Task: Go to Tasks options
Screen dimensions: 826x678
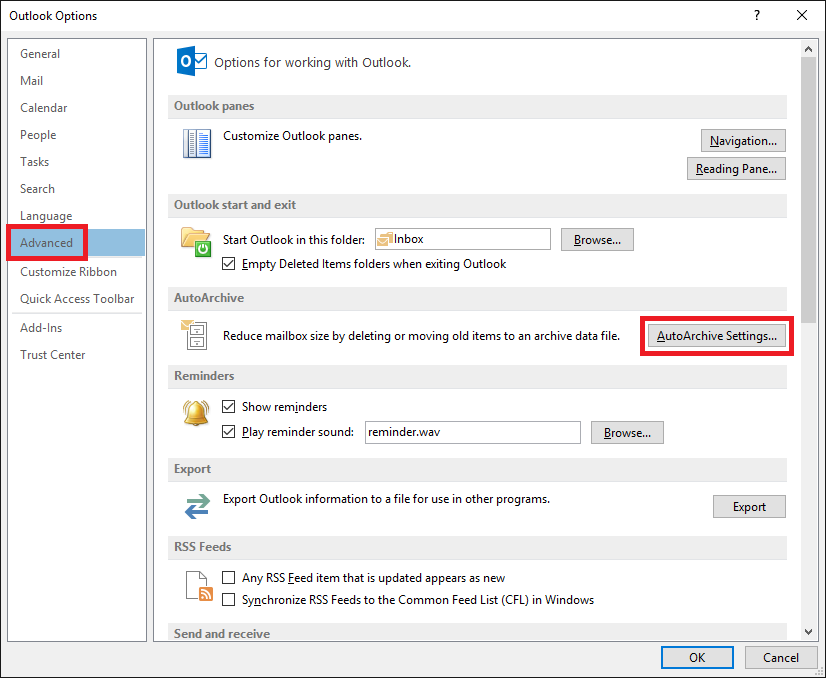Action: point(77,162)
